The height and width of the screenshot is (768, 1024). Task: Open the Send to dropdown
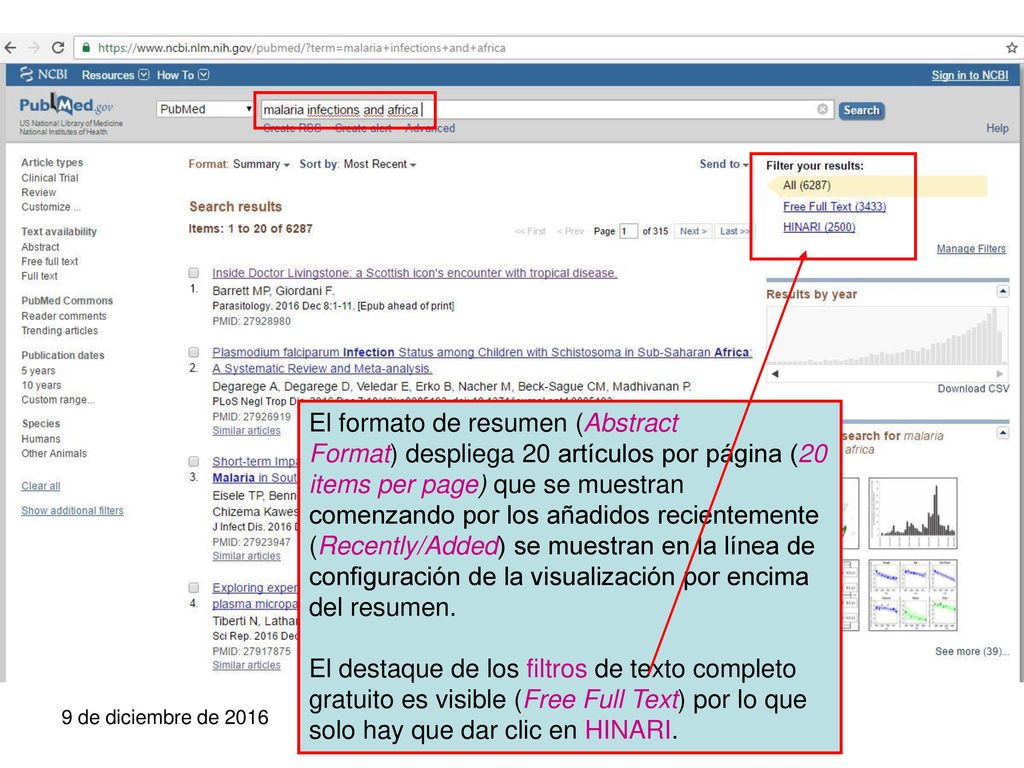coord(724,164)
